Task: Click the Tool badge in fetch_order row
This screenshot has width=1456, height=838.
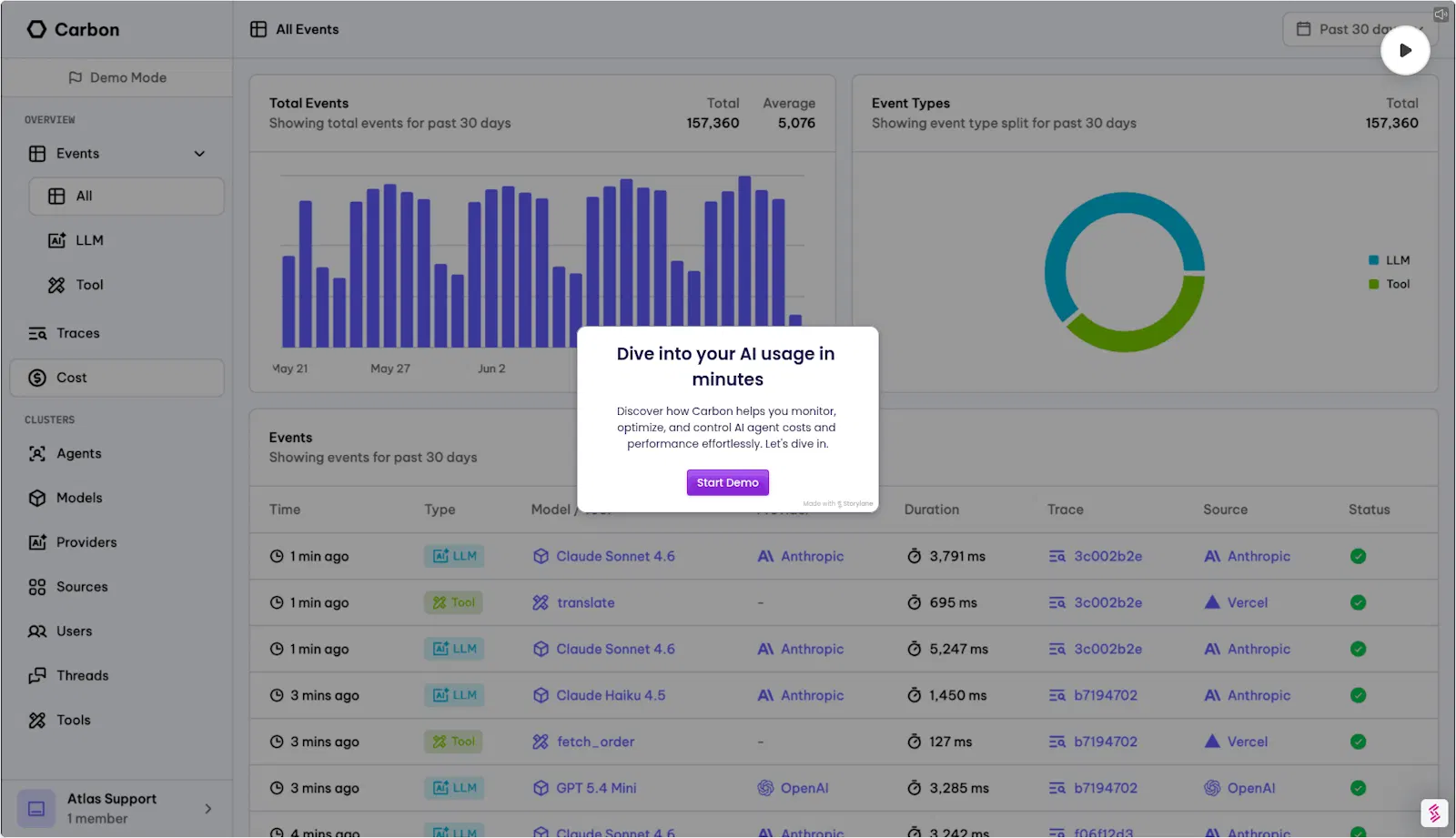Action: pyautogui.click(x=453, y=742)
